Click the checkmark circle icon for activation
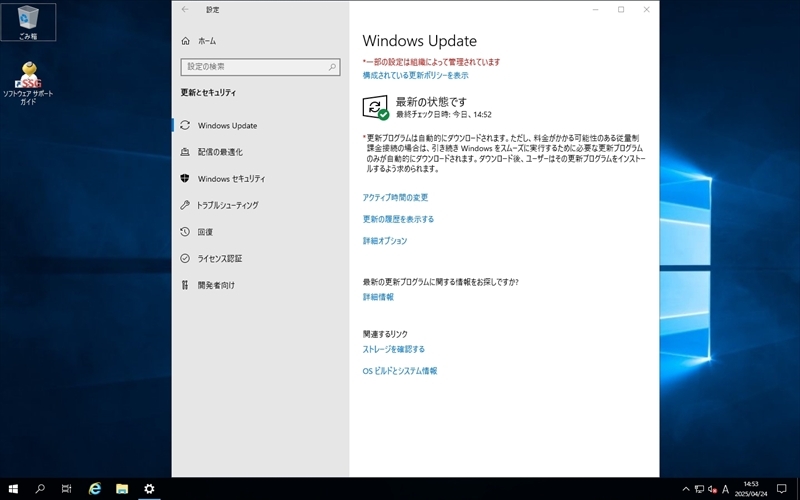The image size is (800, 500). [185, 258]
